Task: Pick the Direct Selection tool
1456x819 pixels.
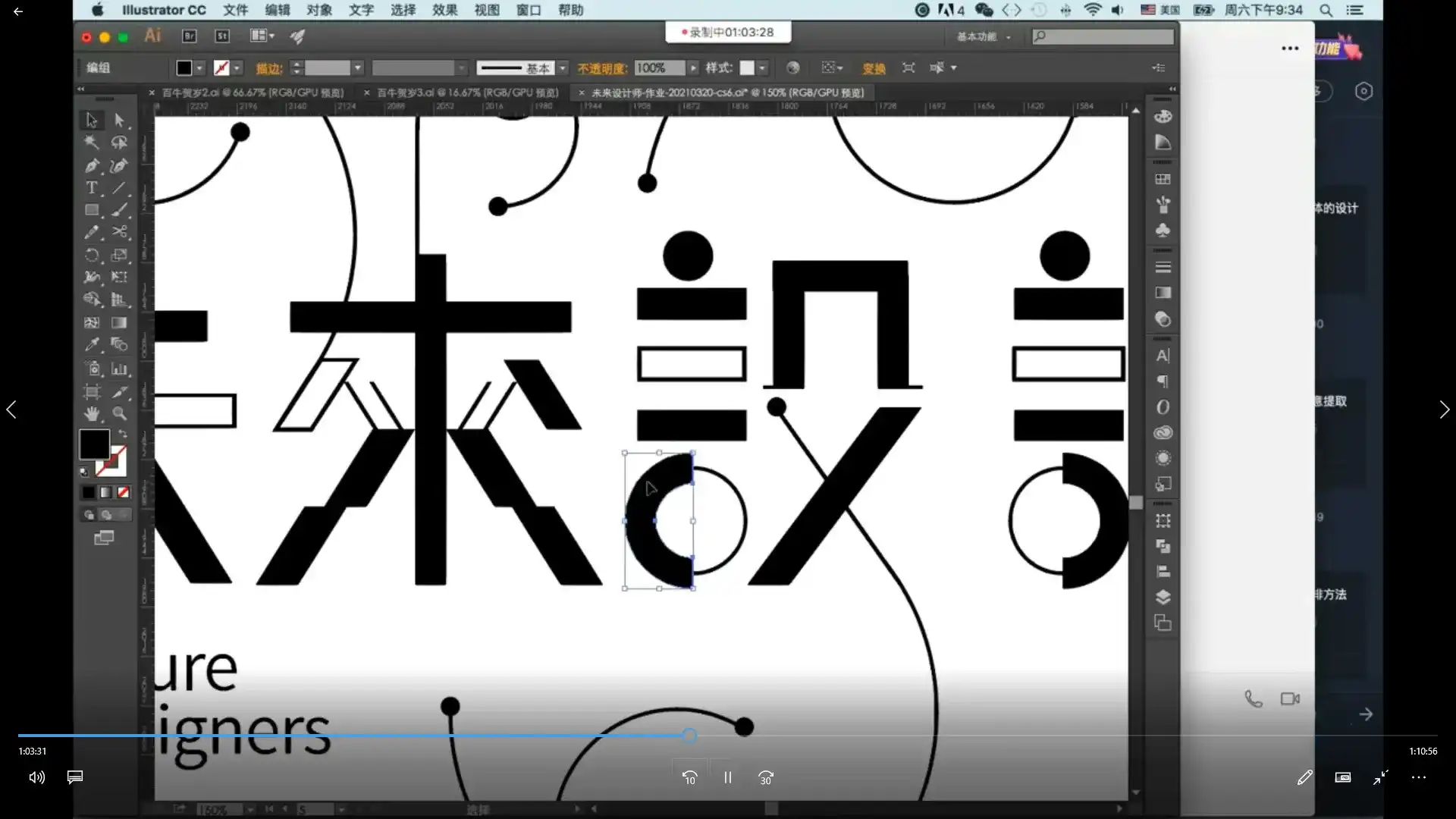Action: 119,120
